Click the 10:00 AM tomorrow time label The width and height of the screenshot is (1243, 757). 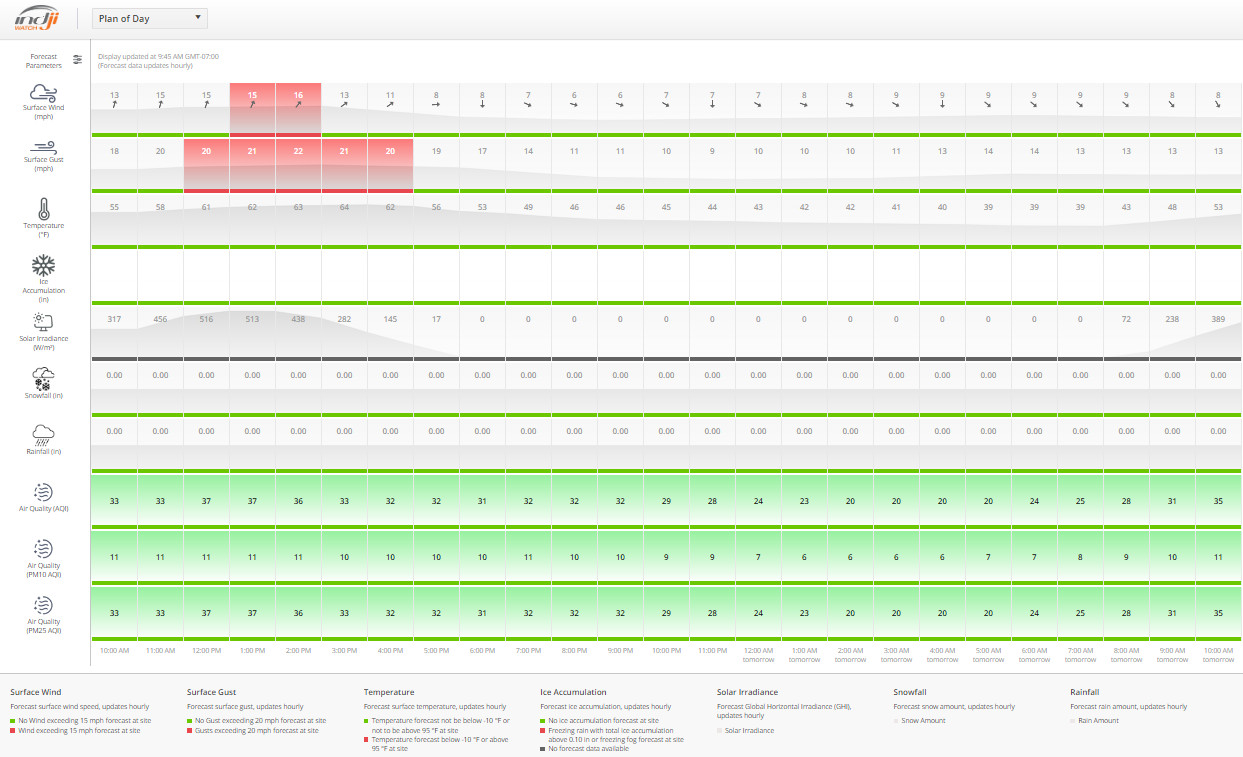[1218, 654]
